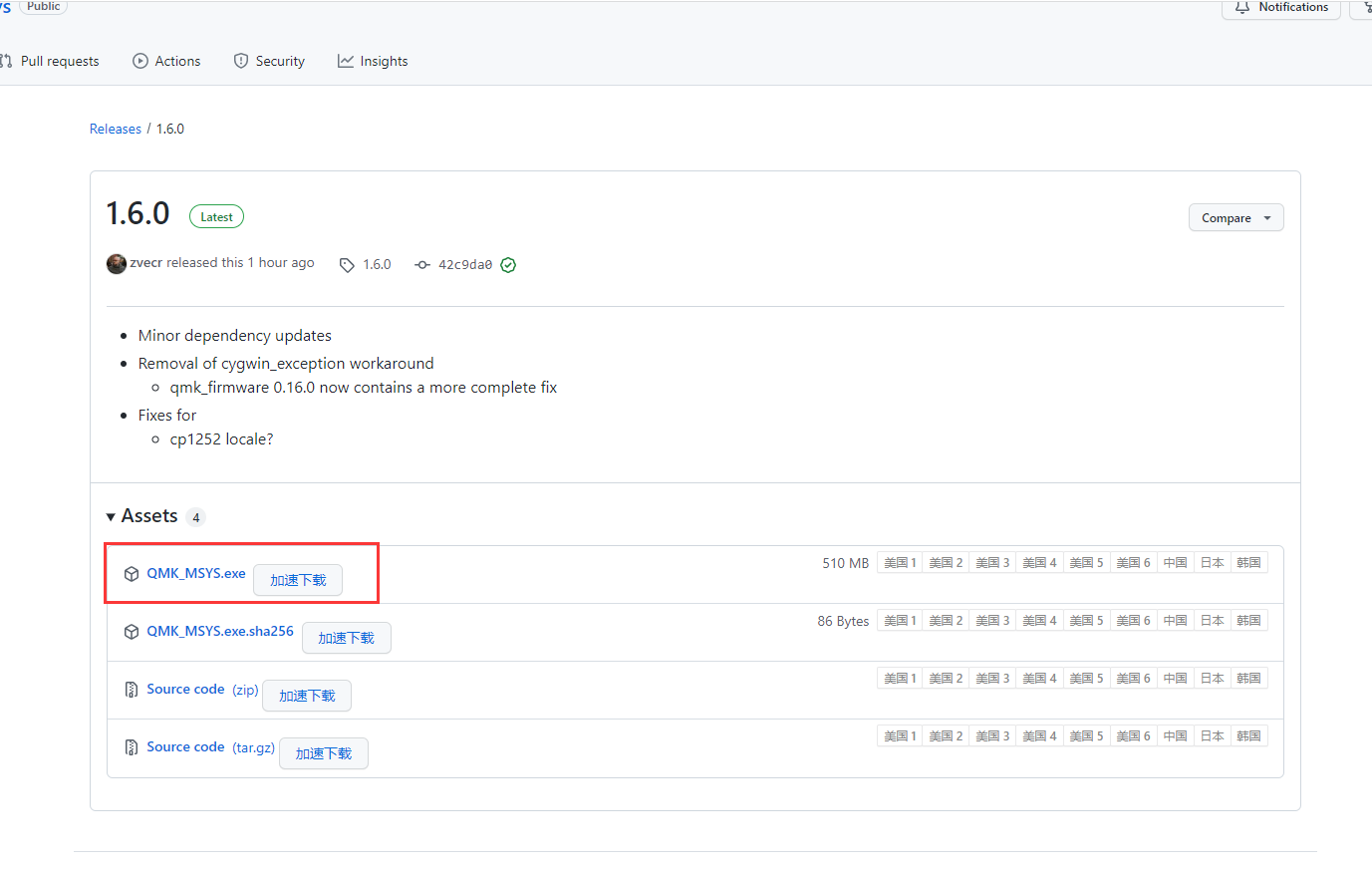This screenshot has width=1372, height=870.
Task: Open the Compare dropdown
Action: [1235, 217]
